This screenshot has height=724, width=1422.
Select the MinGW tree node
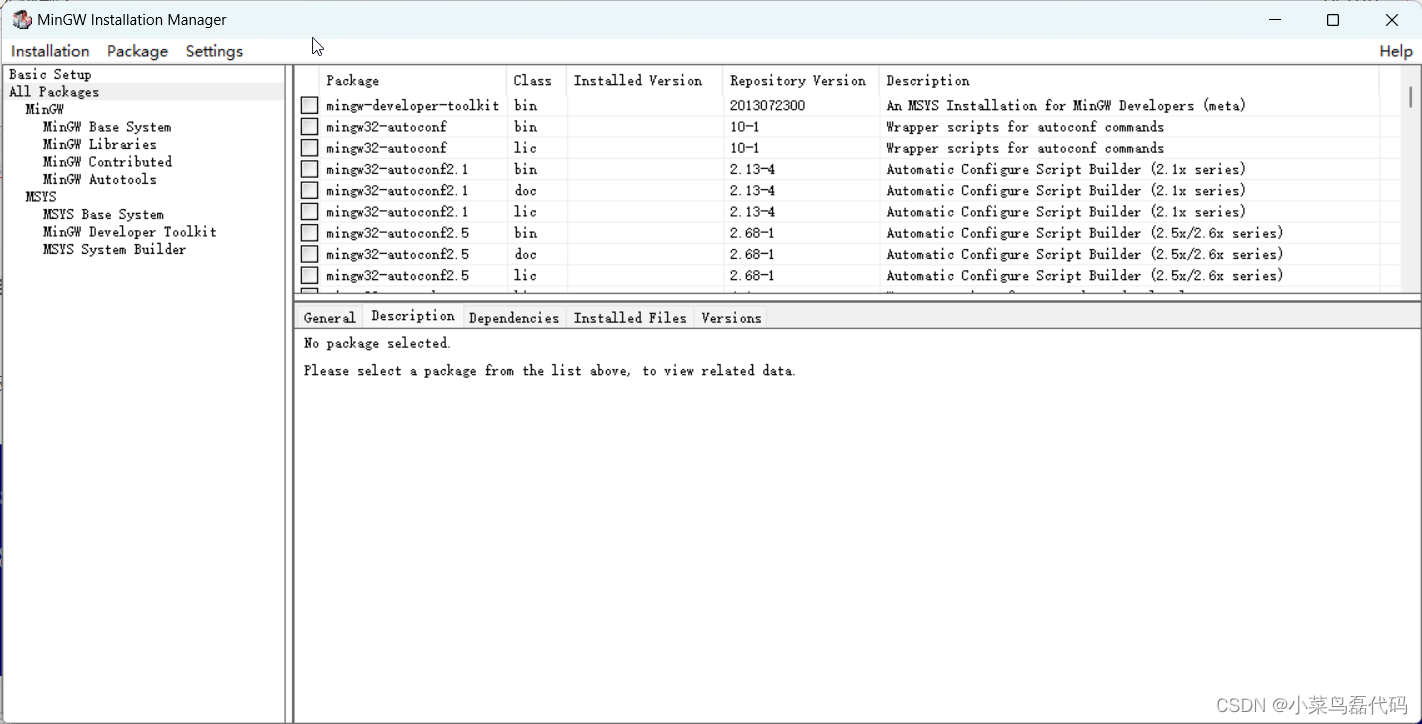coord(45,109)
